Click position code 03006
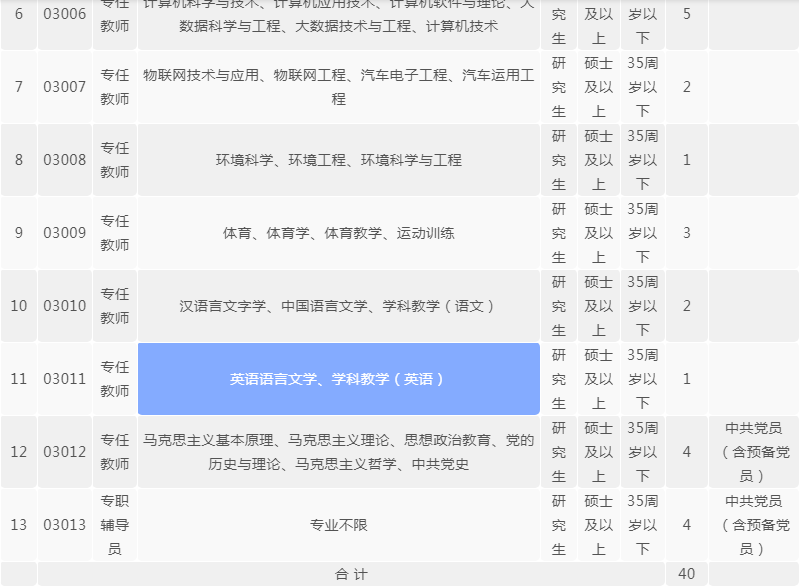The image size is (799, 586). click(65, 14)
